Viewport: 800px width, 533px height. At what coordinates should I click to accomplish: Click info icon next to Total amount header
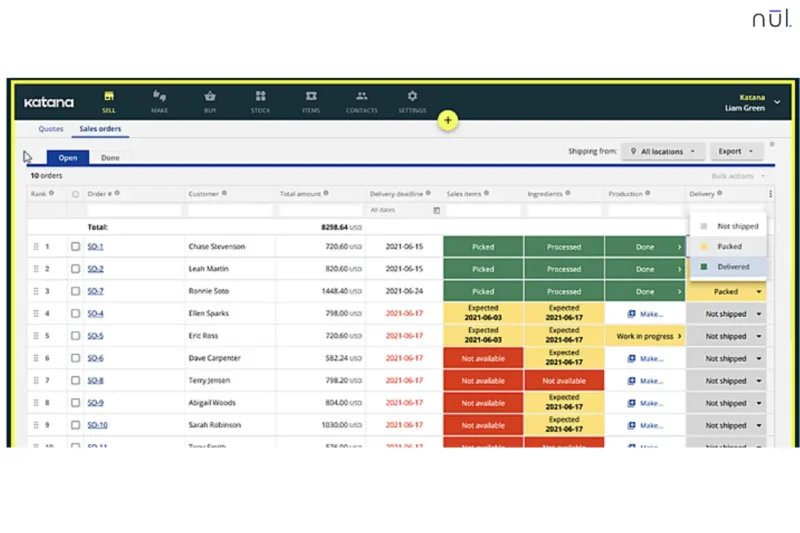(326, 193)
